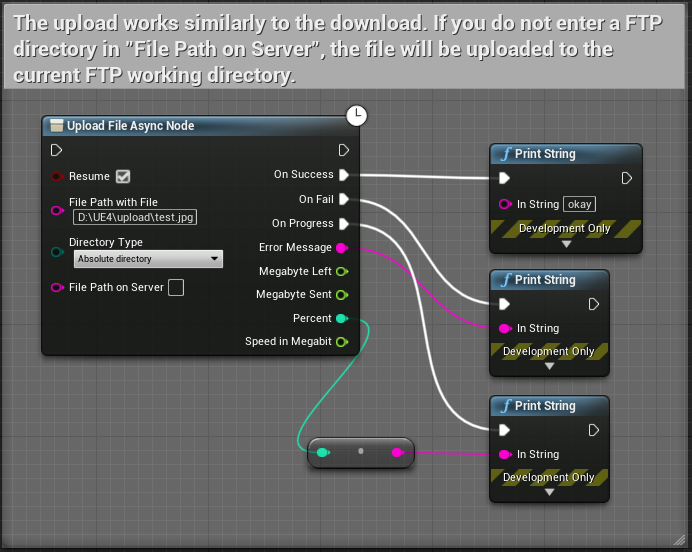Viewport: 692px width, 552px height.
Task: Expand the bottom Print String node arrow
Action: (x=549, y=493)
